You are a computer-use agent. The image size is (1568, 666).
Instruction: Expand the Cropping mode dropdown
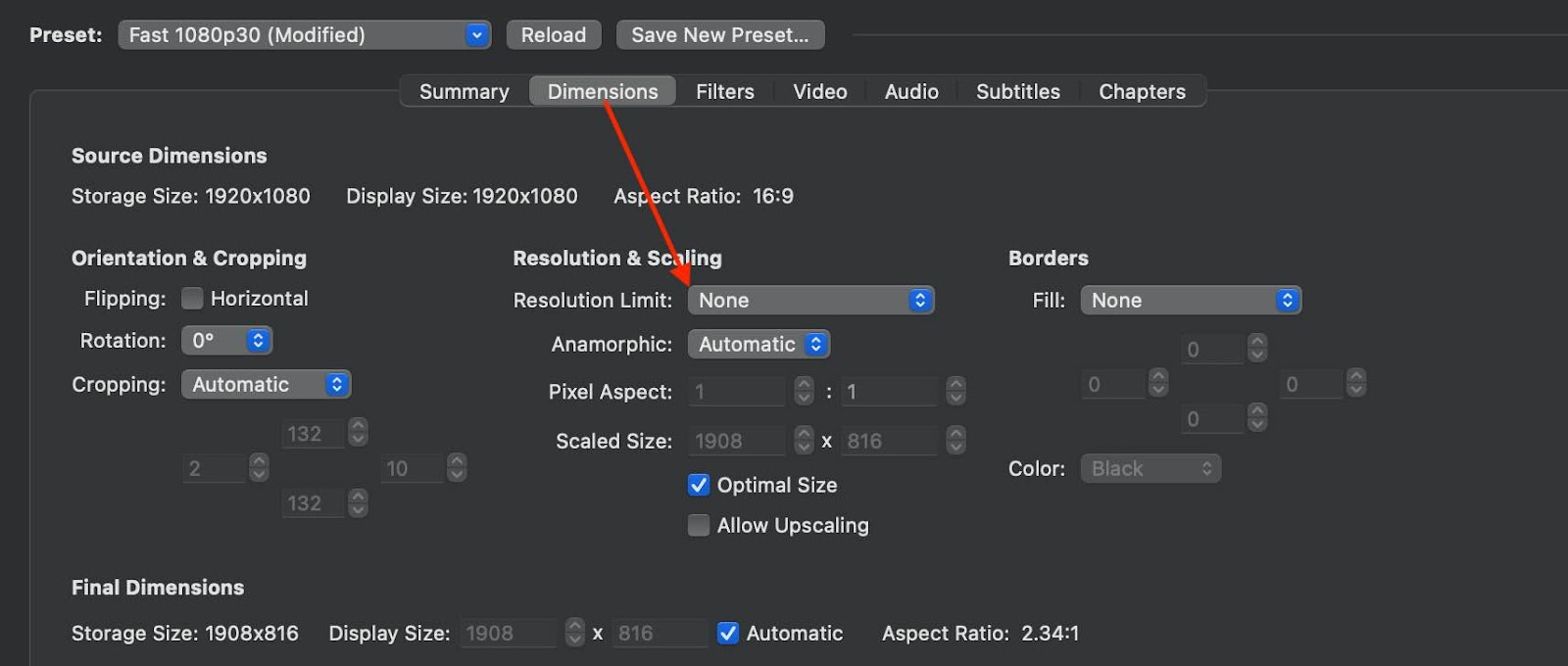[266, 384]
